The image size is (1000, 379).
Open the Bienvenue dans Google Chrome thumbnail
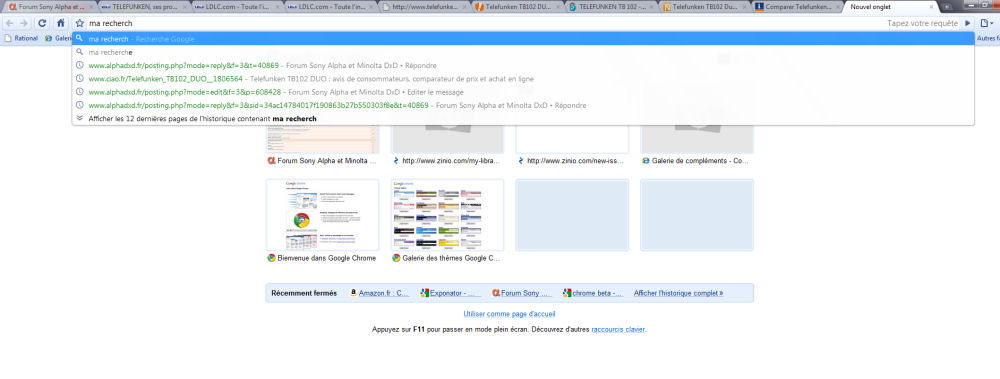click(322, 215)
